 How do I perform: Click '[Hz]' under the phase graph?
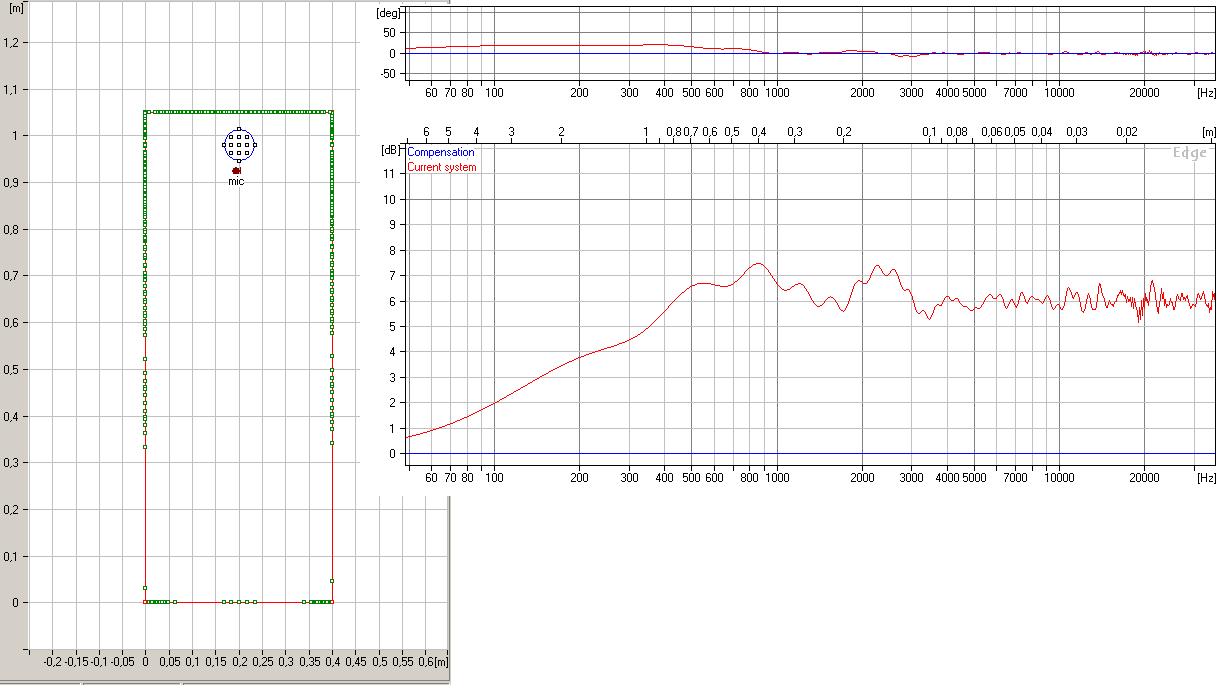[1206, 93]
